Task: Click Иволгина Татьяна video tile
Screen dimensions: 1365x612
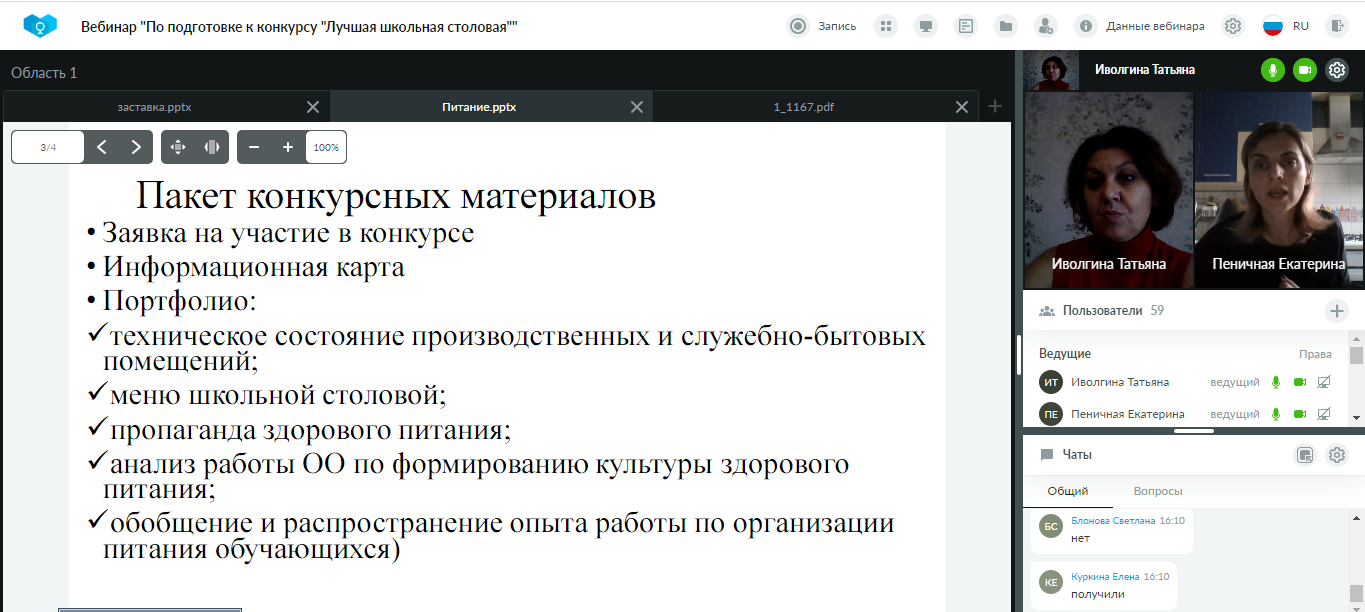Action: click(x=1108, y=191)
